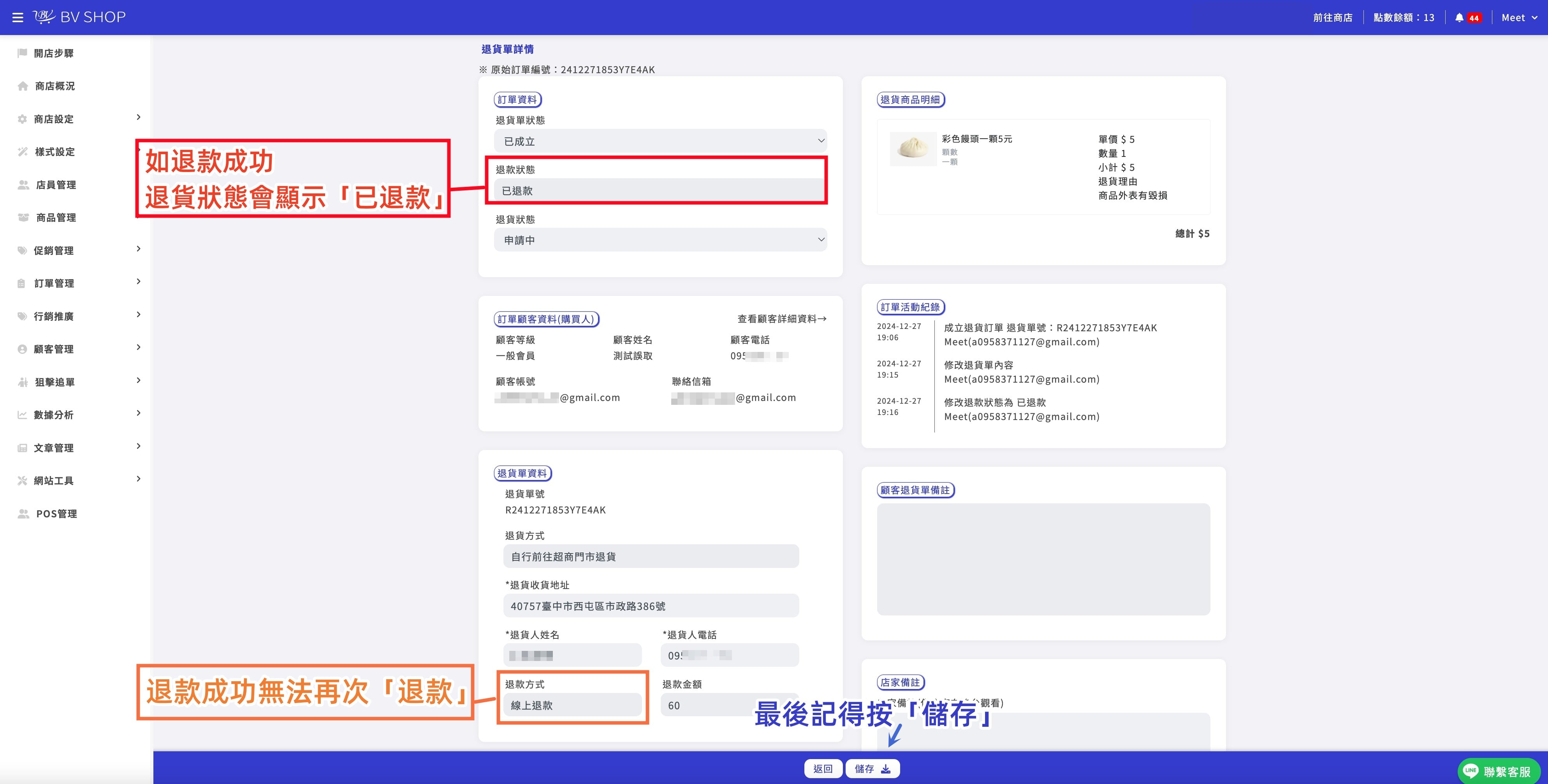1548x784 pixels.
Task: Click the 退款方式 field showing 線上退款
Action: 572,705
